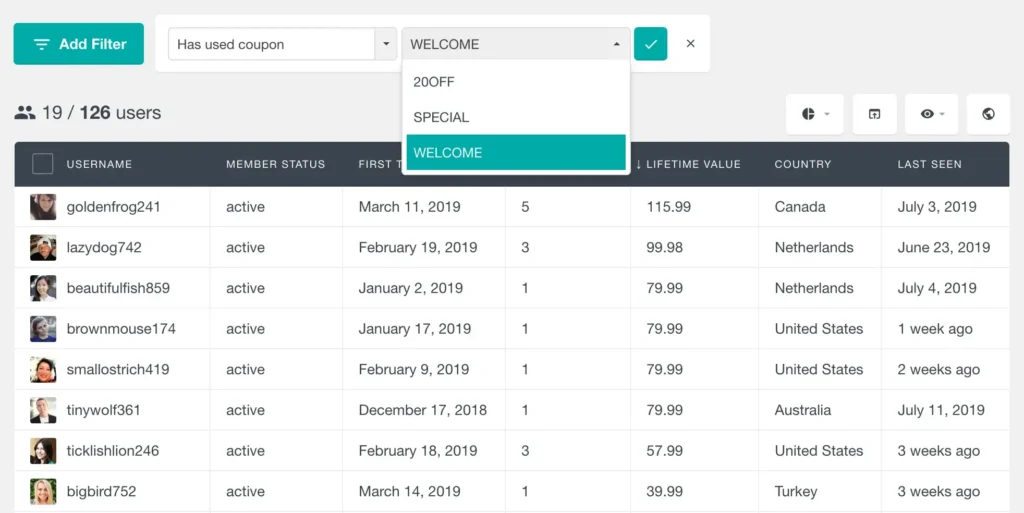1024x513 pixels.
Task: Open user beautifulfish859 profile
Action: tap(118, 288)
